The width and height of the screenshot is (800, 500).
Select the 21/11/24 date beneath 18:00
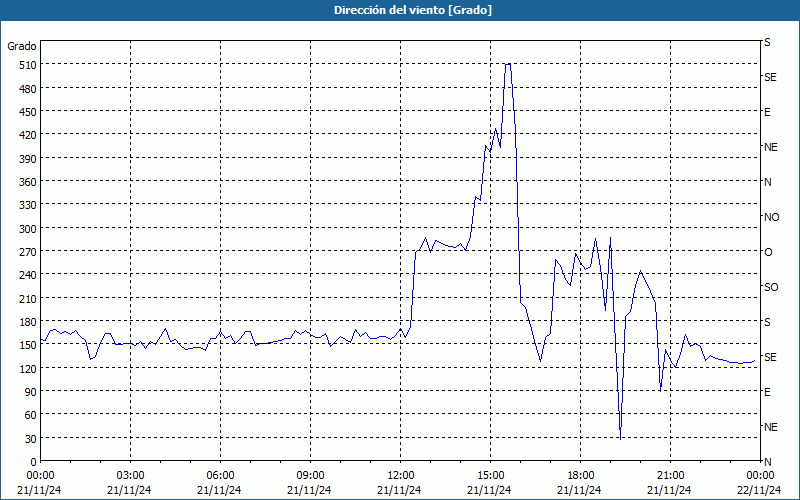click(580, 490)
